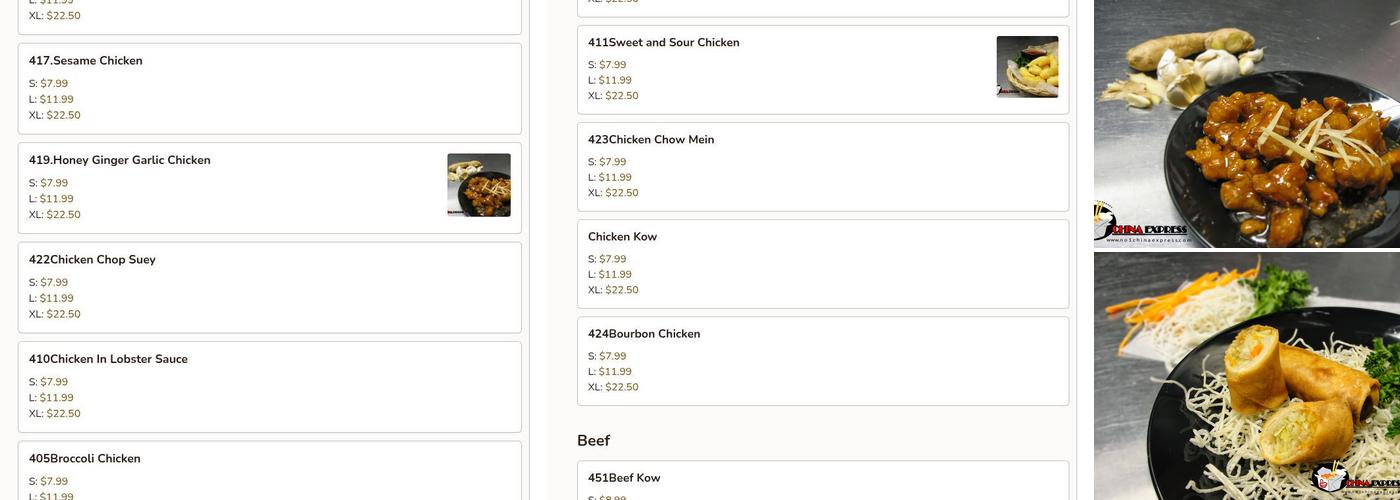Pick 423Chicken Chow Mein item

pyautogui.click(x=651, y=140)
